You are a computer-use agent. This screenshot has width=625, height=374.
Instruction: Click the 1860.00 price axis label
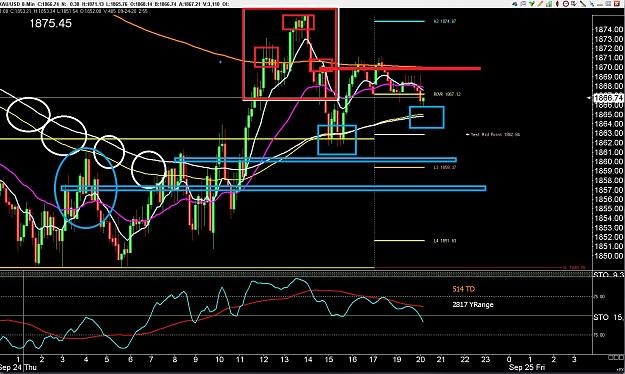click(608, 161)
